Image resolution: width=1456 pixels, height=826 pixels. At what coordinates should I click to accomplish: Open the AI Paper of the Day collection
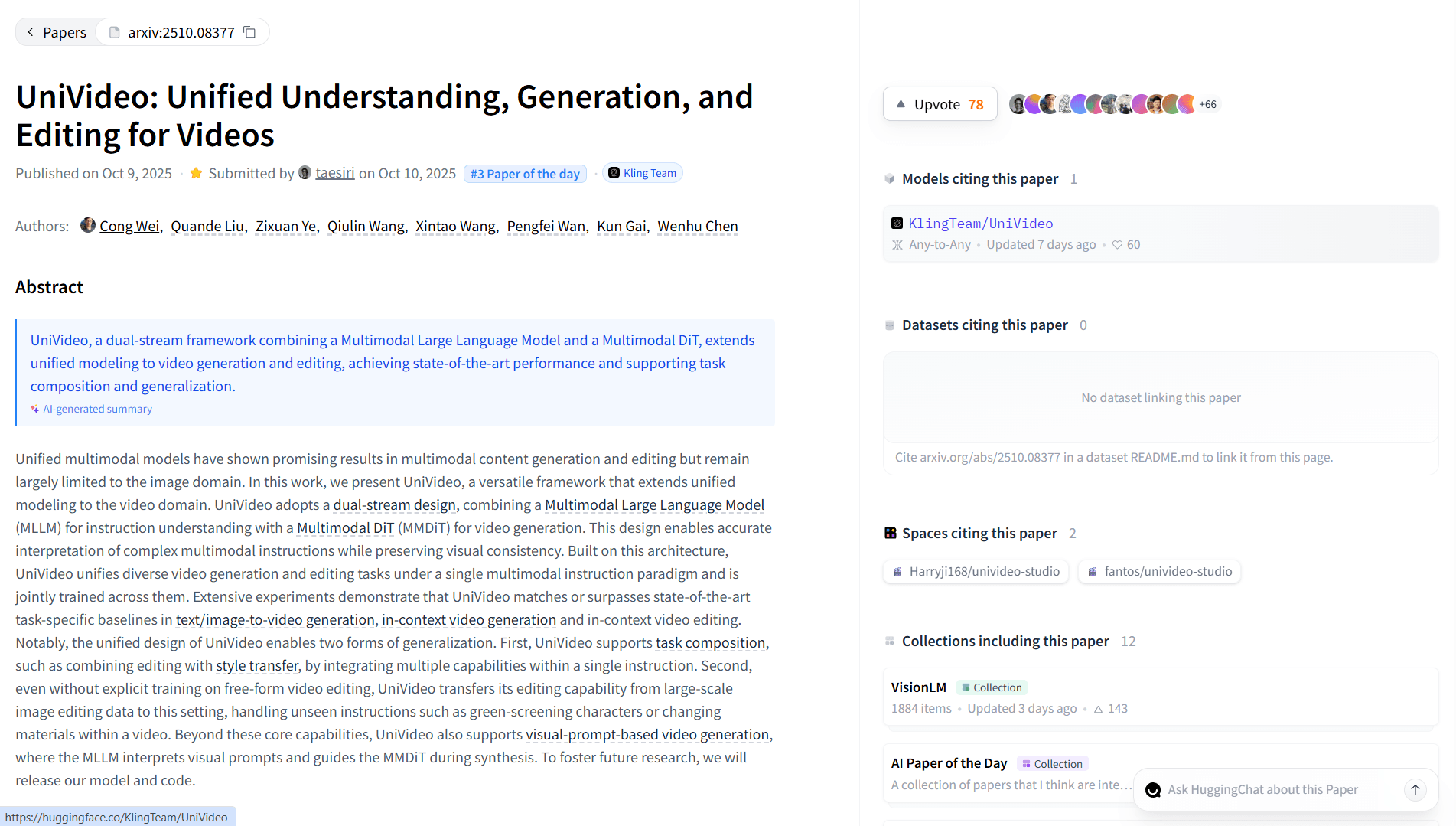tap(949, 763)
